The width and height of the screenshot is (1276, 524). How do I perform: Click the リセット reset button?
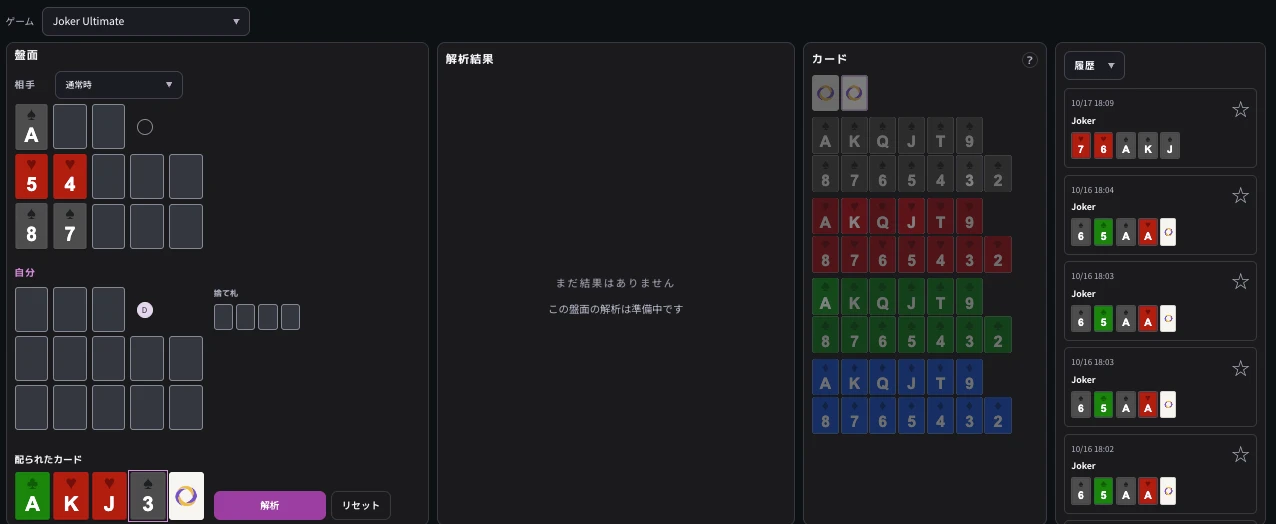point(361,505)
